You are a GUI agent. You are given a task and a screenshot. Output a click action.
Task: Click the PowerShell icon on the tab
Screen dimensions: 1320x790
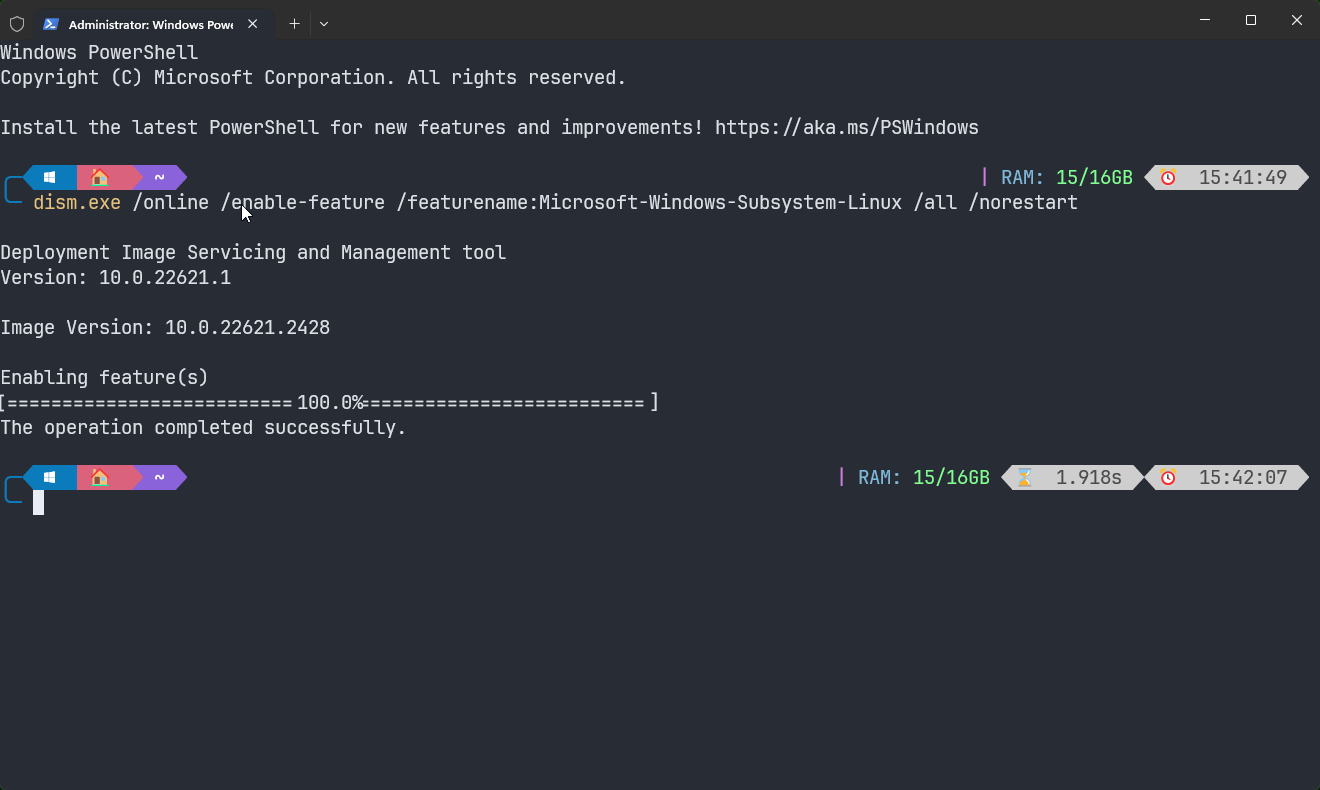[51, 24]
